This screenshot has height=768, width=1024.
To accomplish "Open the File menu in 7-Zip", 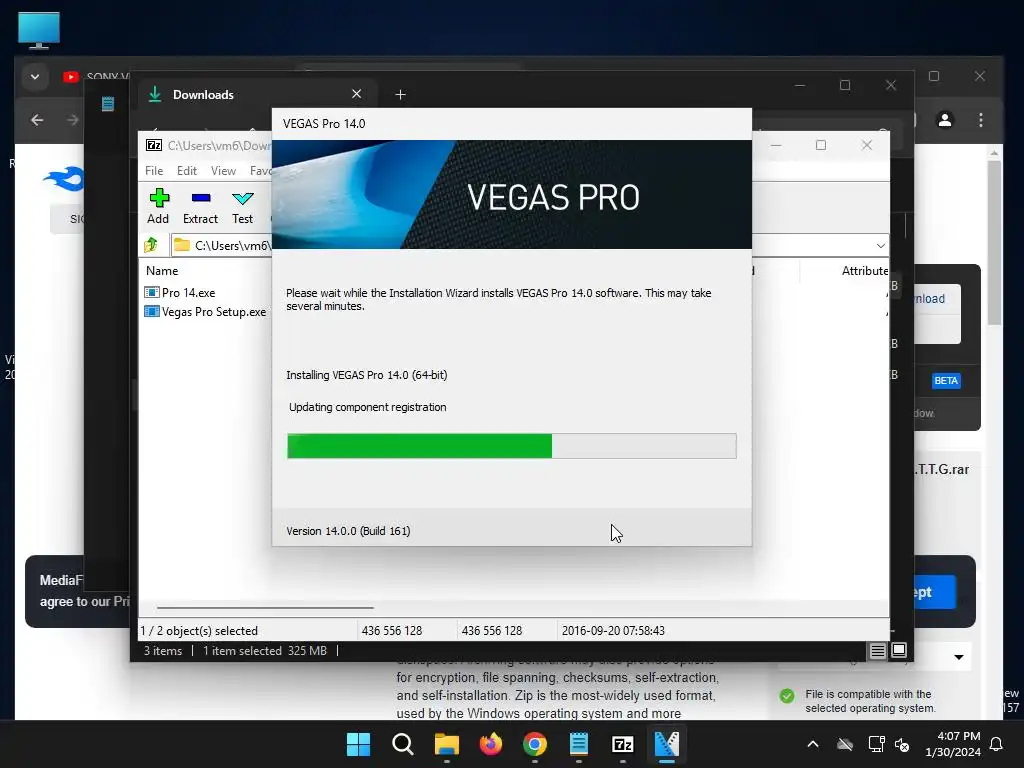I will coord(154,170).
